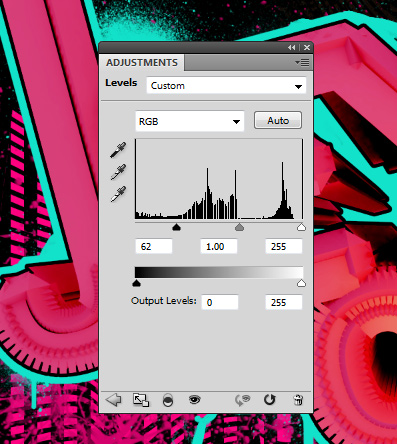Click the shadow input field showing 62
397x444 pixels.
(154, 247)
